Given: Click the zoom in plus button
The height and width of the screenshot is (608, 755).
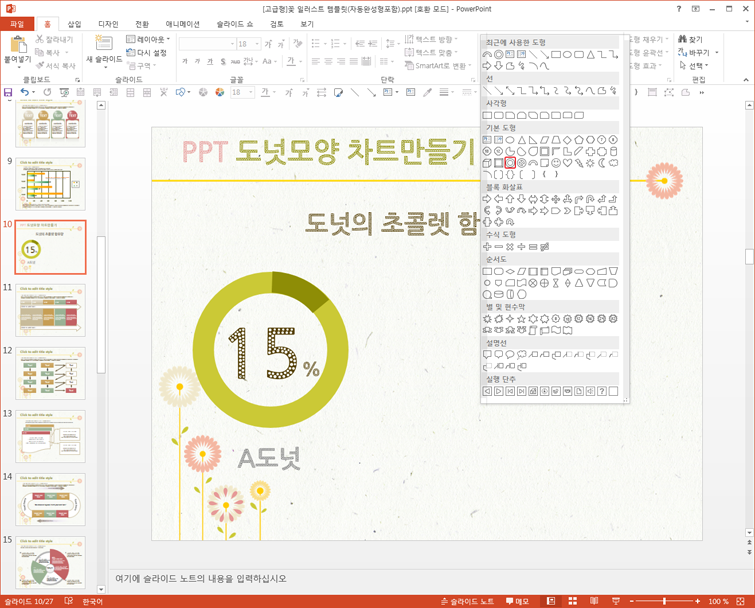Looking at the screenshot, I should click(698, 601).
